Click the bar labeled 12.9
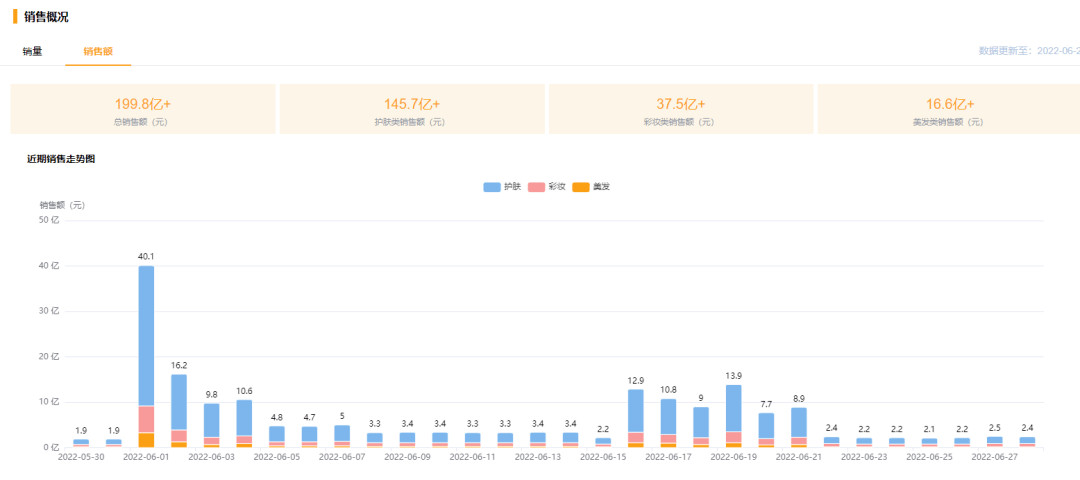This screenshot has height=480, width=1080. 636,419
